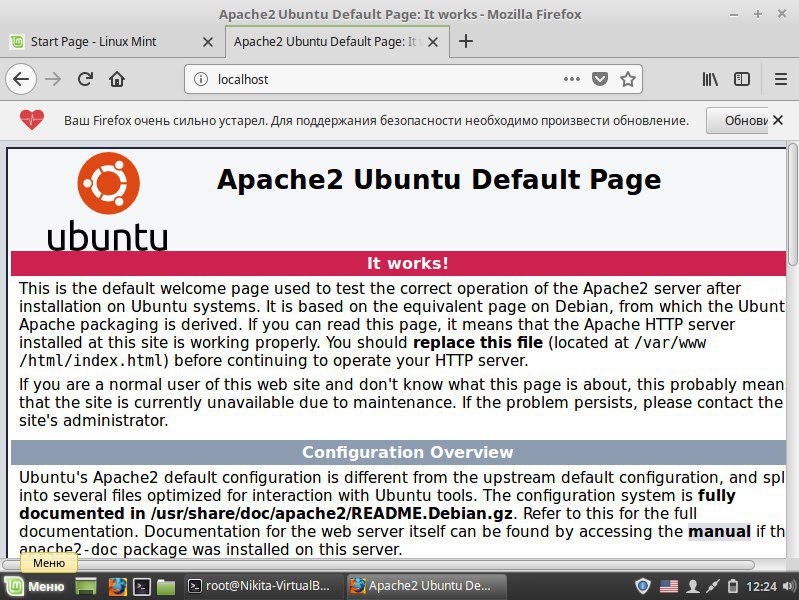Image resolution: width=799 pixels, height=600 pixels.
Task: Click the battery power tray icon
Action: pyautogui.click(x=732, y=586)
